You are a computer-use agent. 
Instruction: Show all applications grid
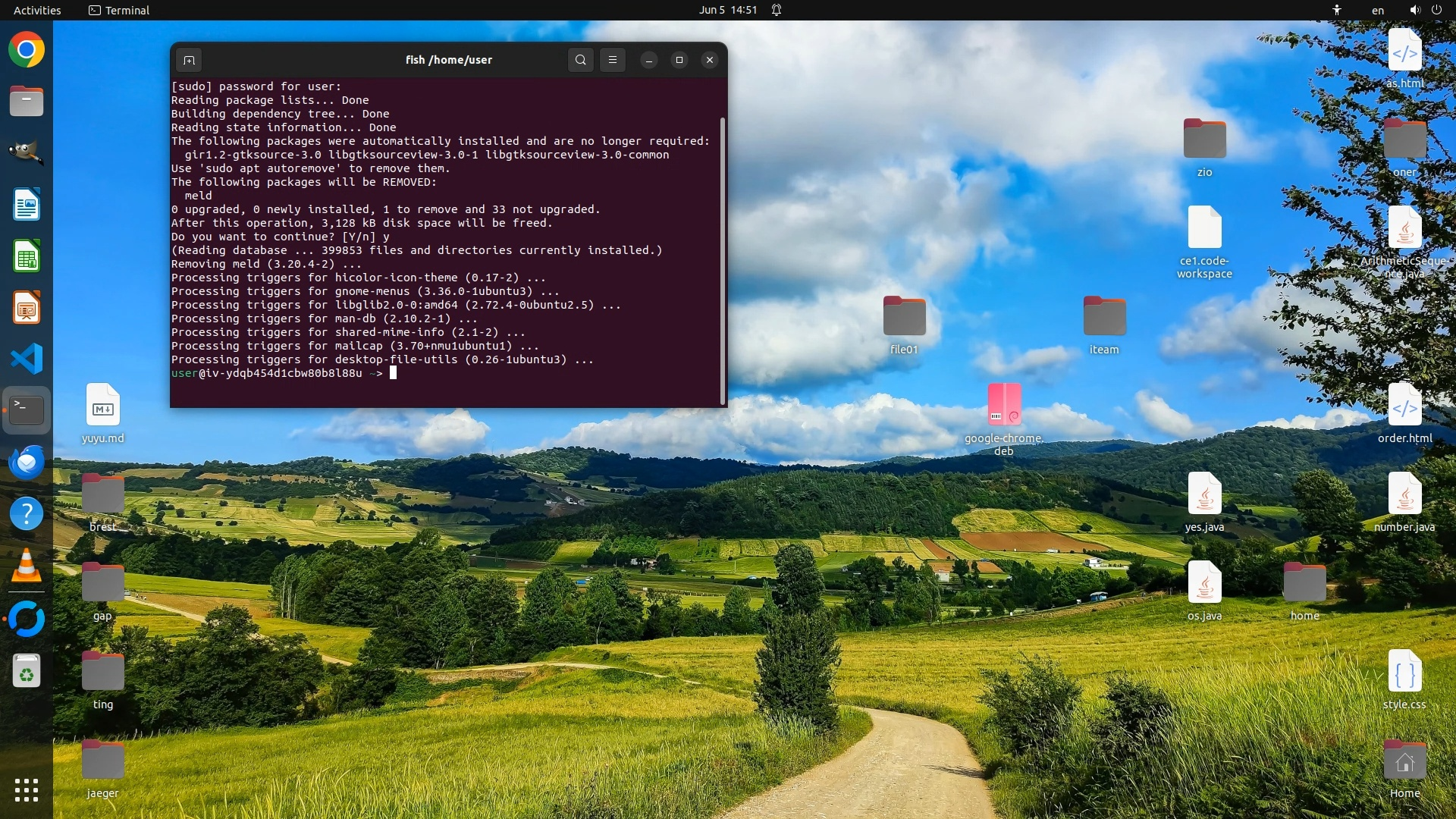[27, 789]
